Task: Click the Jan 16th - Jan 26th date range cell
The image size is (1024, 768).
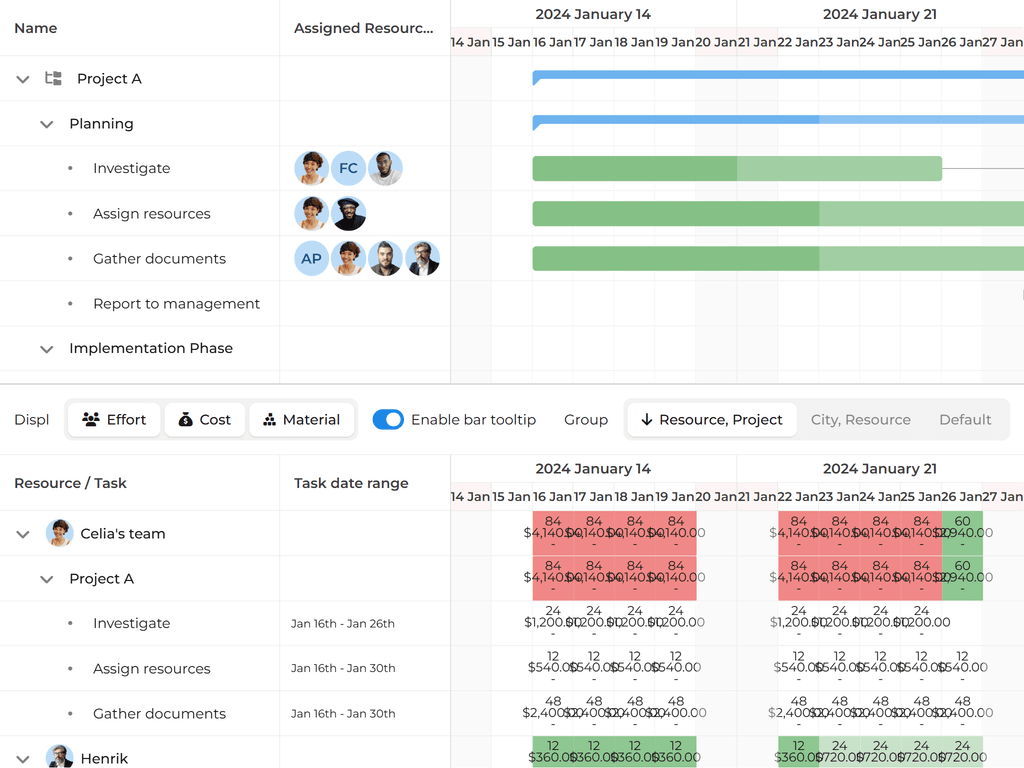Action: [341, 623]
